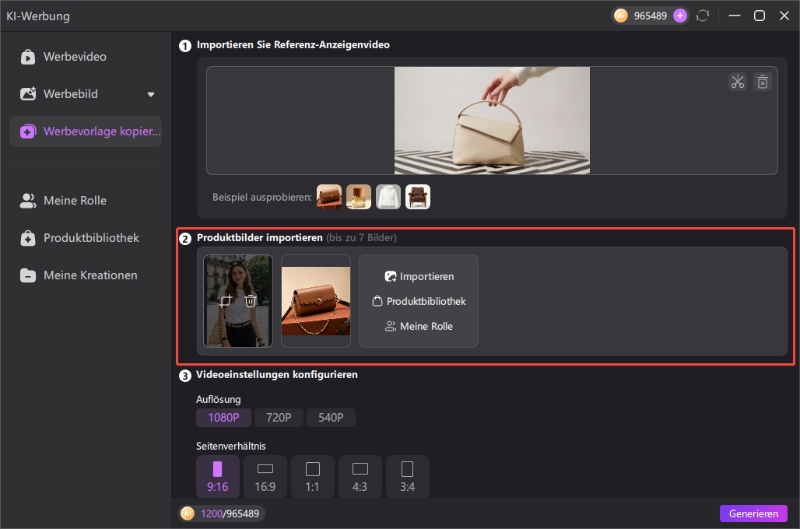Viewport: 800px width, 529px height.
Task: Click the AI credits coin icon in title bar
Action: [x=621, y=16]
